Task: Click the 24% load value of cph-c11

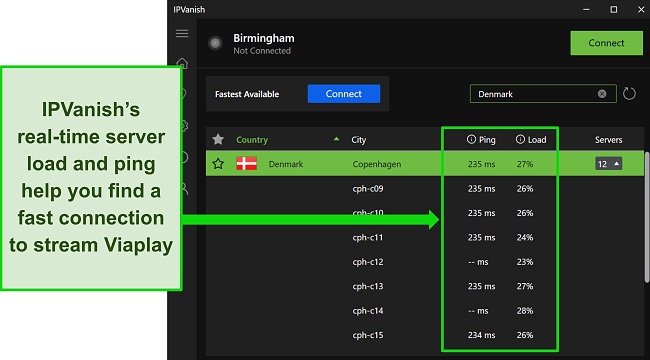Action: tap(525, 238)
